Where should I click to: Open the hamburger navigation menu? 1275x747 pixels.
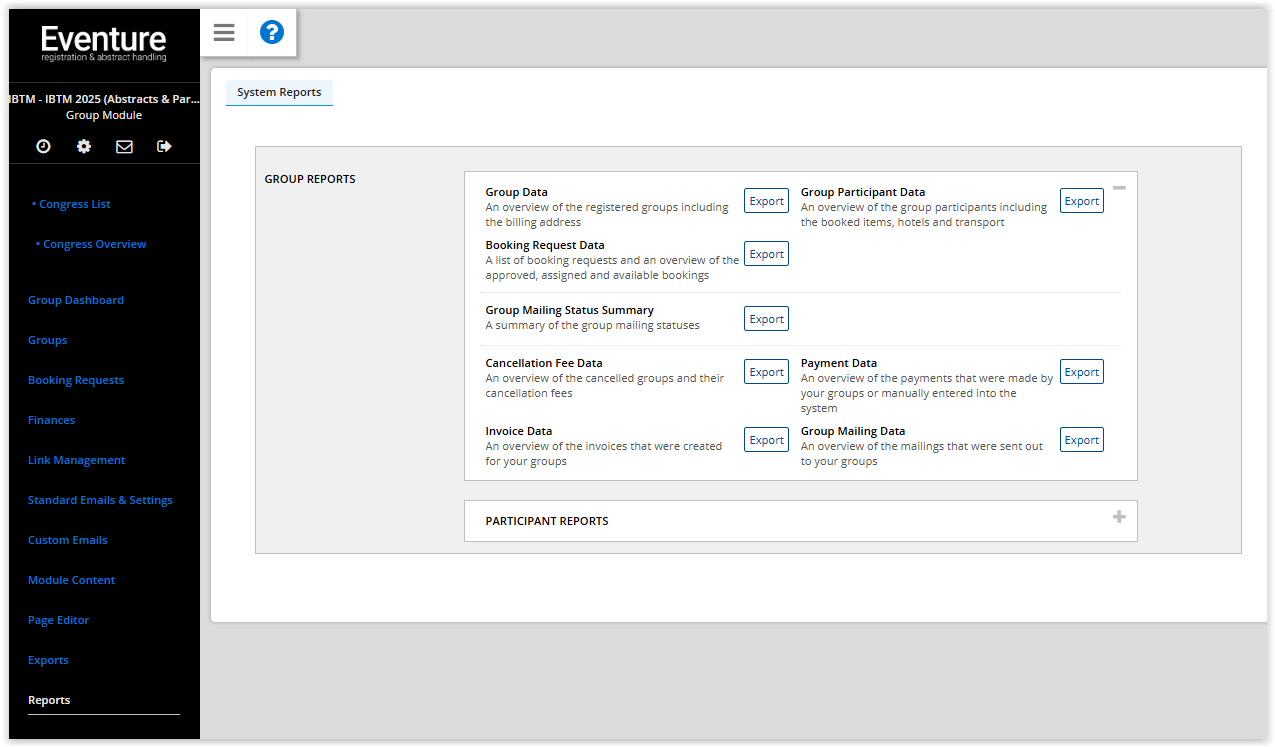click(x=223, y=32)
